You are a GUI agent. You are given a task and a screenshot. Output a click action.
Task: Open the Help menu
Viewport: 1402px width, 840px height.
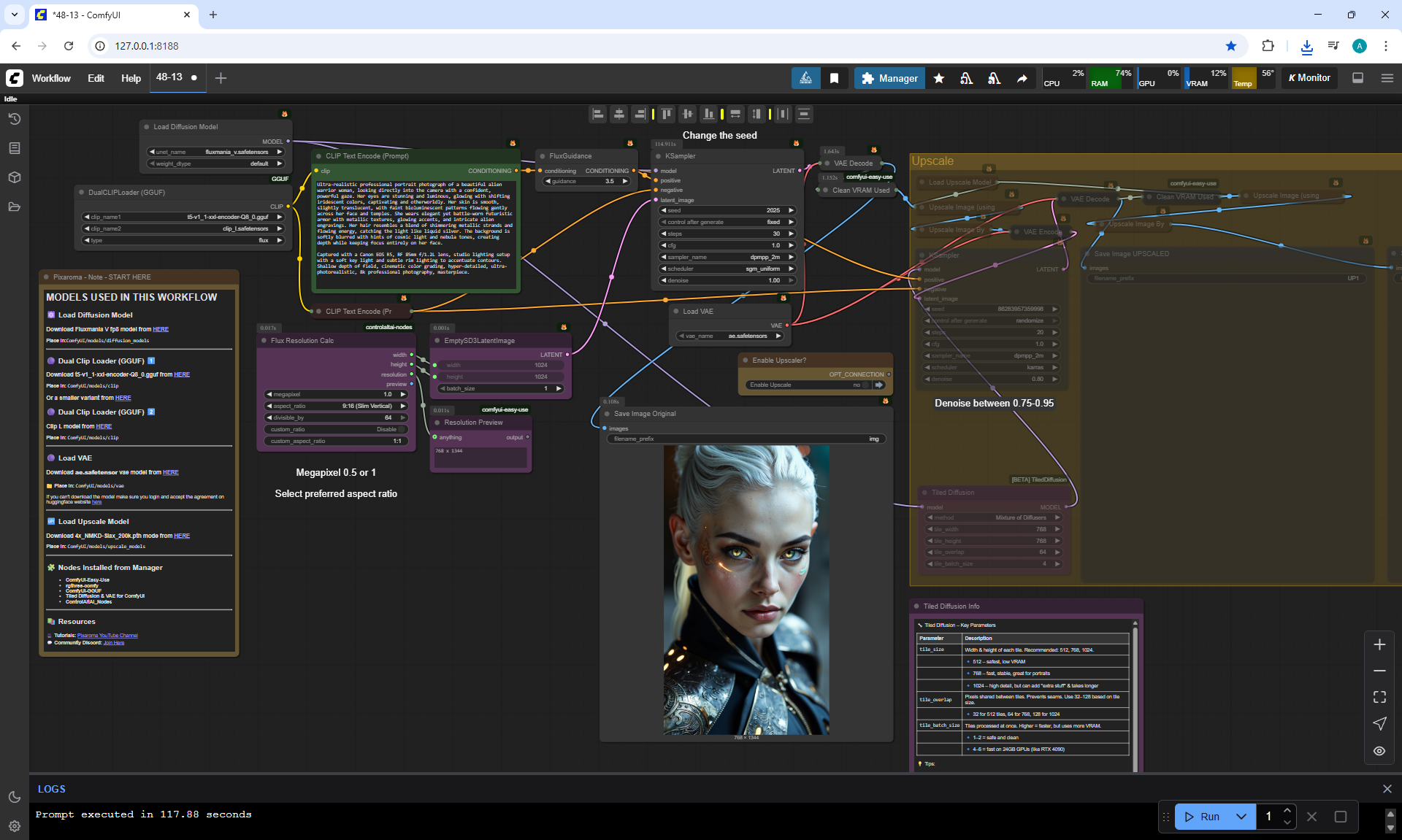tap(131, 78)
